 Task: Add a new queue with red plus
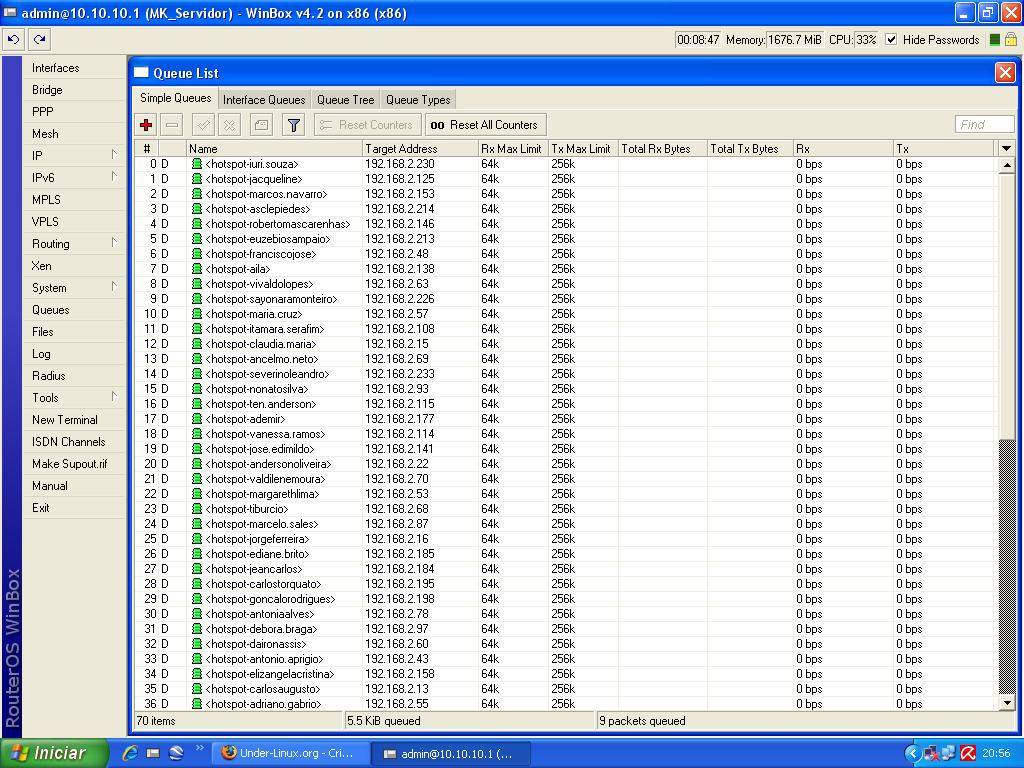click(x=146, y=125)
